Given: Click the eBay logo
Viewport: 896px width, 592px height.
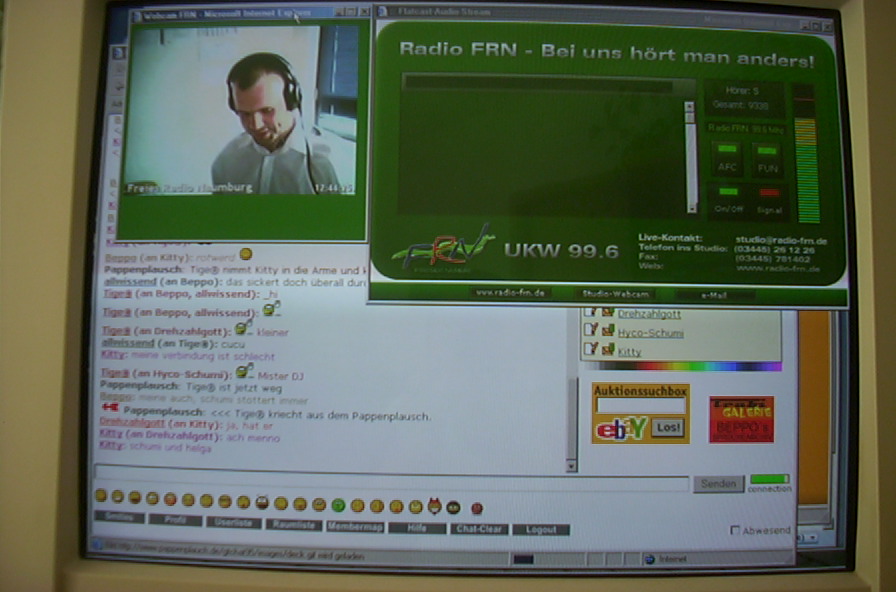Looking at the screenshot, I should (x=621, y=429).
